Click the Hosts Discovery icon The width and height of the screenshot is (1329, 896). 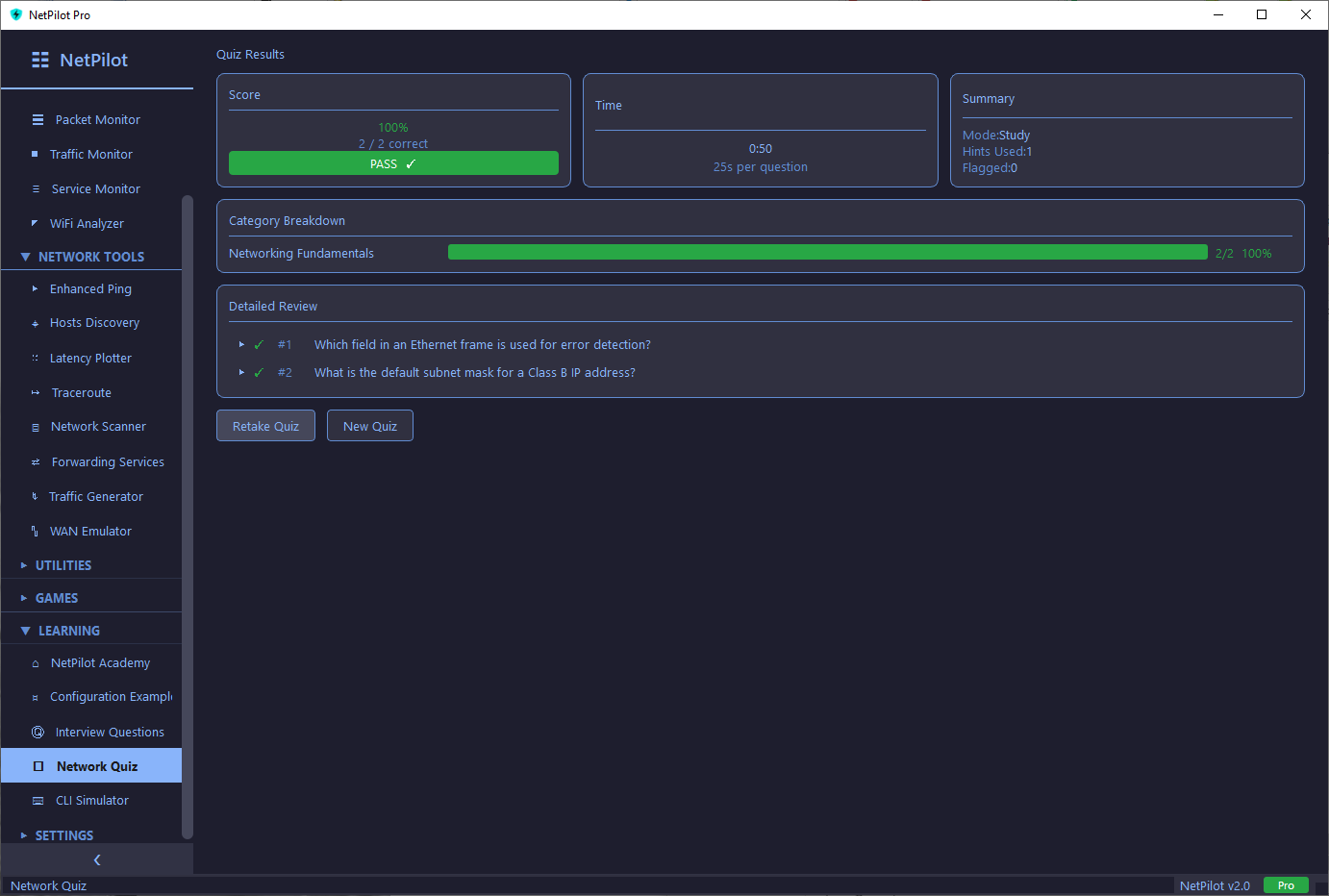pos(36,324)
